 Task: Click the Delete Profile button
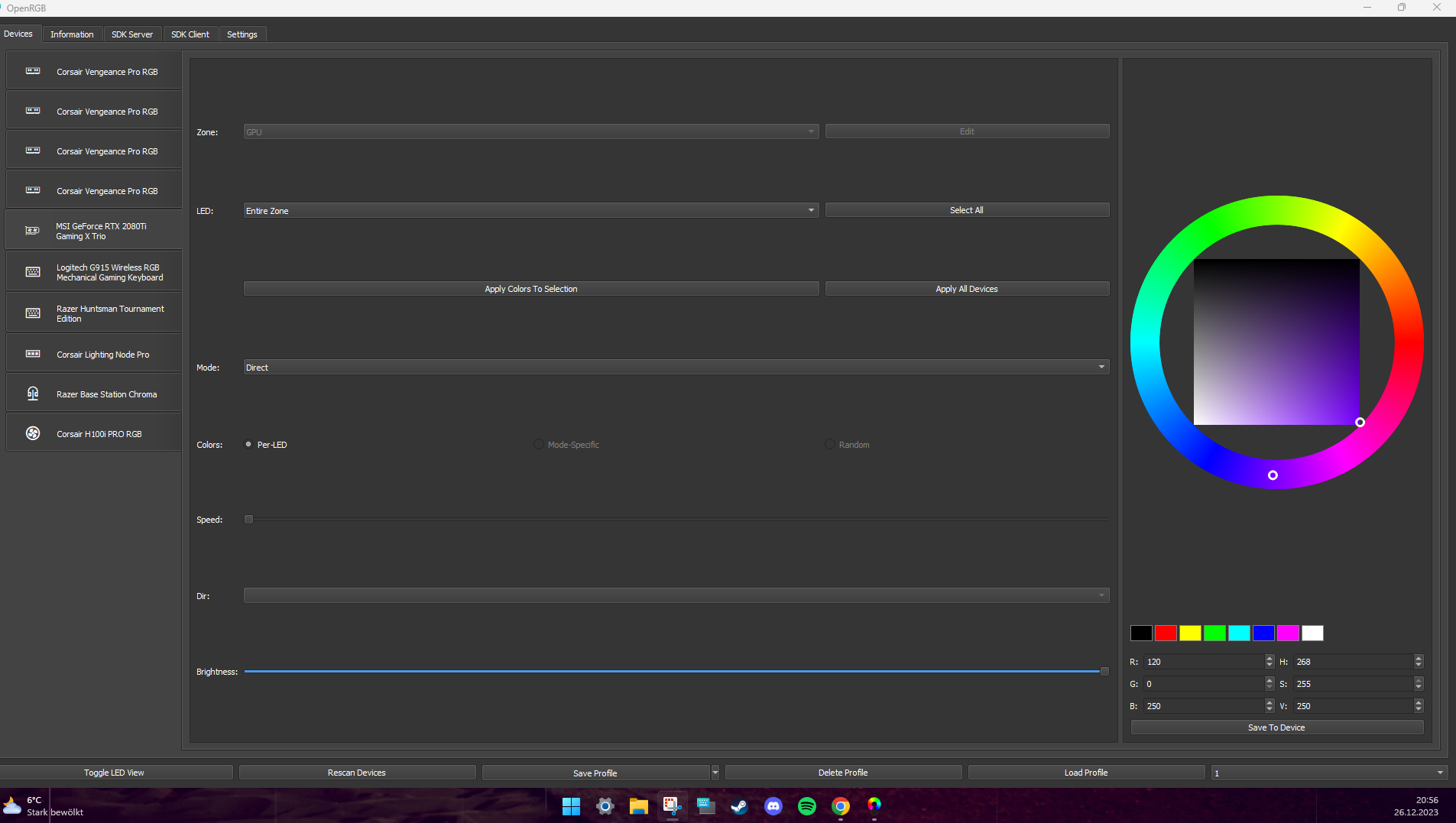pos(843,773)
